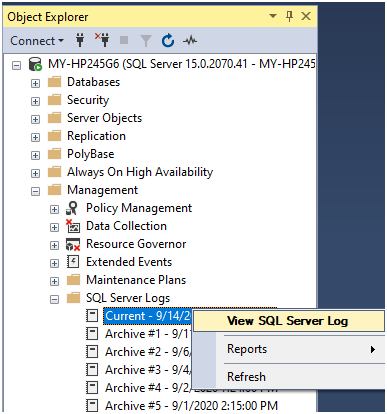Viewport: 387px width, 414px height.
Task: Select the Extended Events tree item
Action: [129, 262]
